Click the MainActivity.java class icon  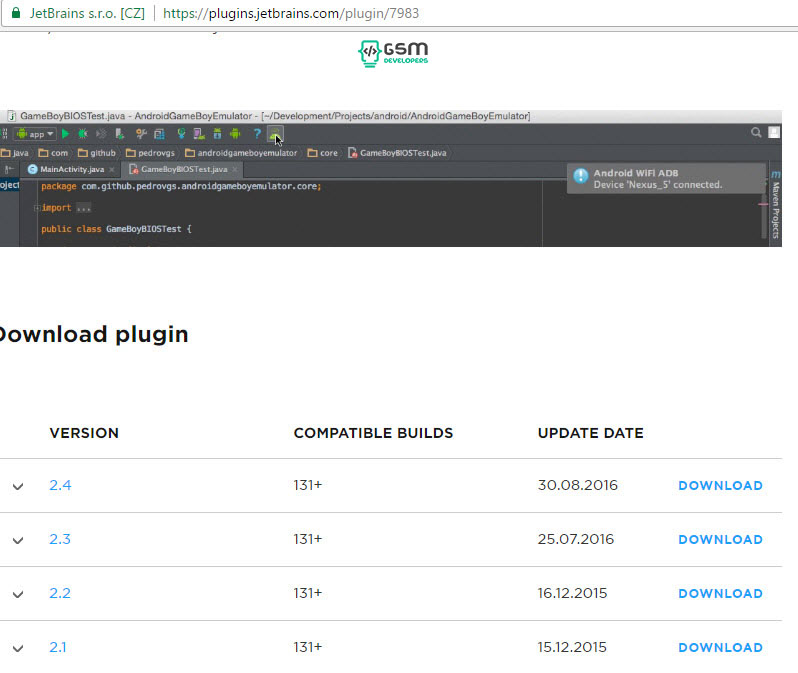[33, 169]
